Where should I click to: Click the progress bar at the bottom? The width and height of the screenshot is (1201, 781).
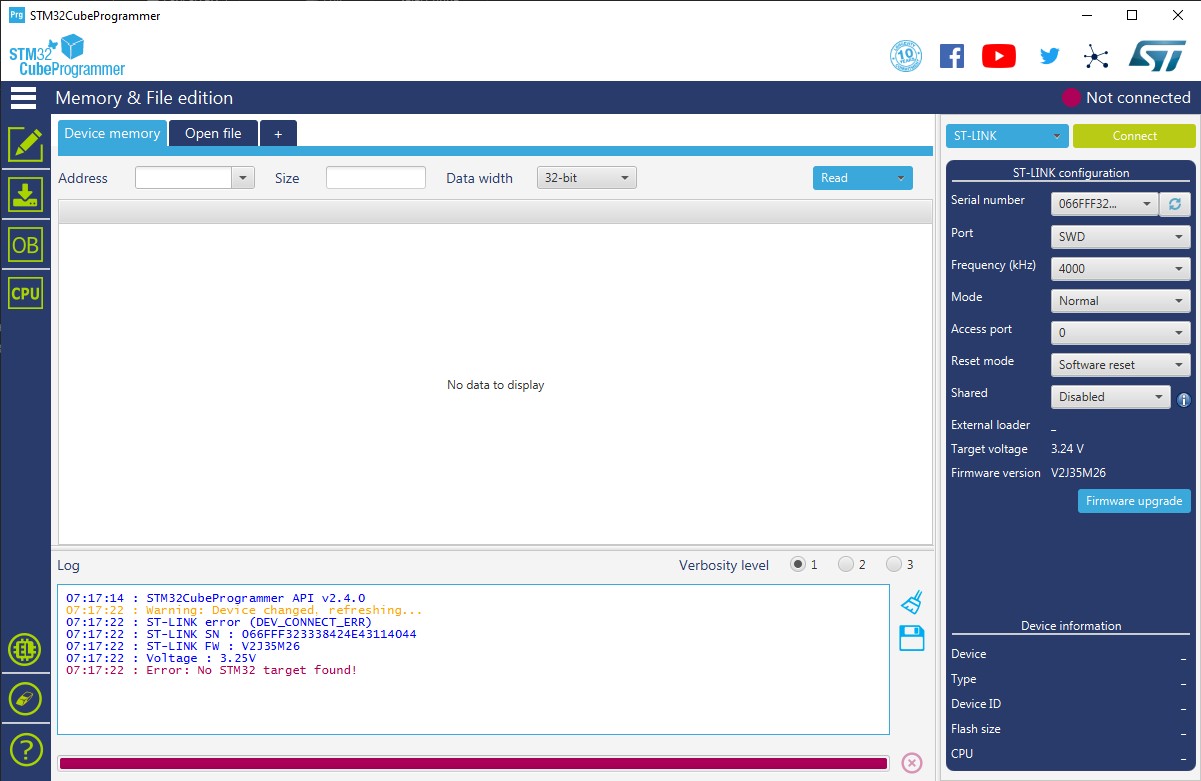coord(473,763)
